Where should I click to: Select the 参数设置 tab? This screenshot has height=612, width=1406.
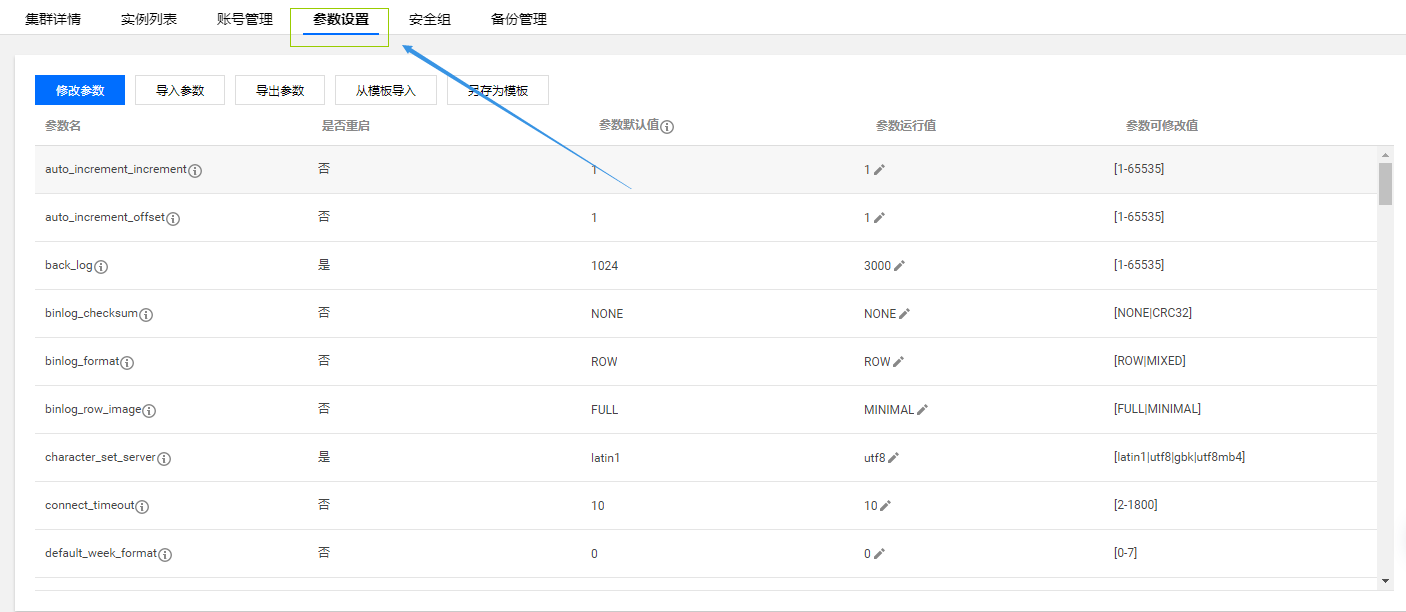click(x=341, y=19)
